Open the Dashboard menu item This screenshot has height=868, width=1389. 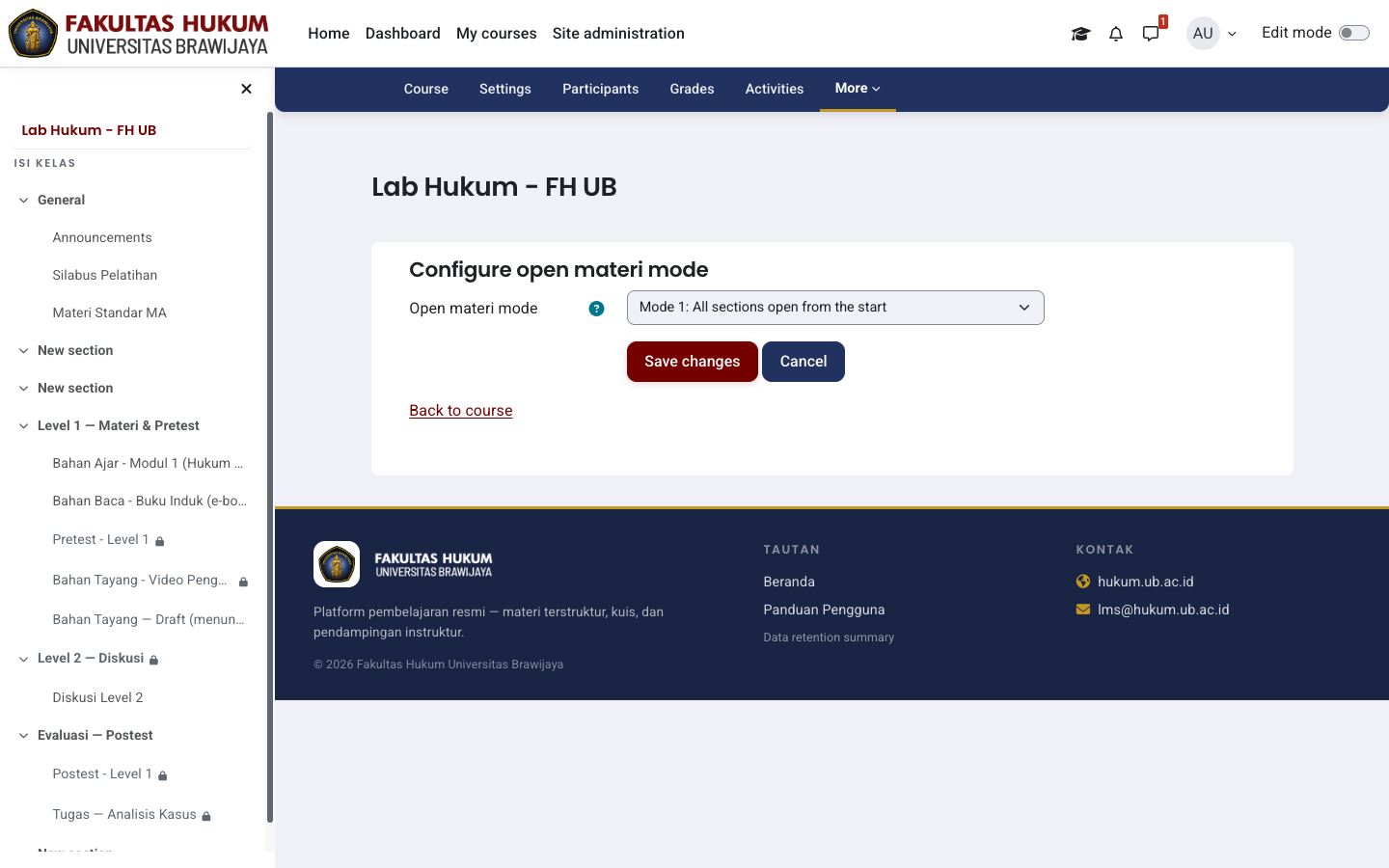click(x=403, y=33)
